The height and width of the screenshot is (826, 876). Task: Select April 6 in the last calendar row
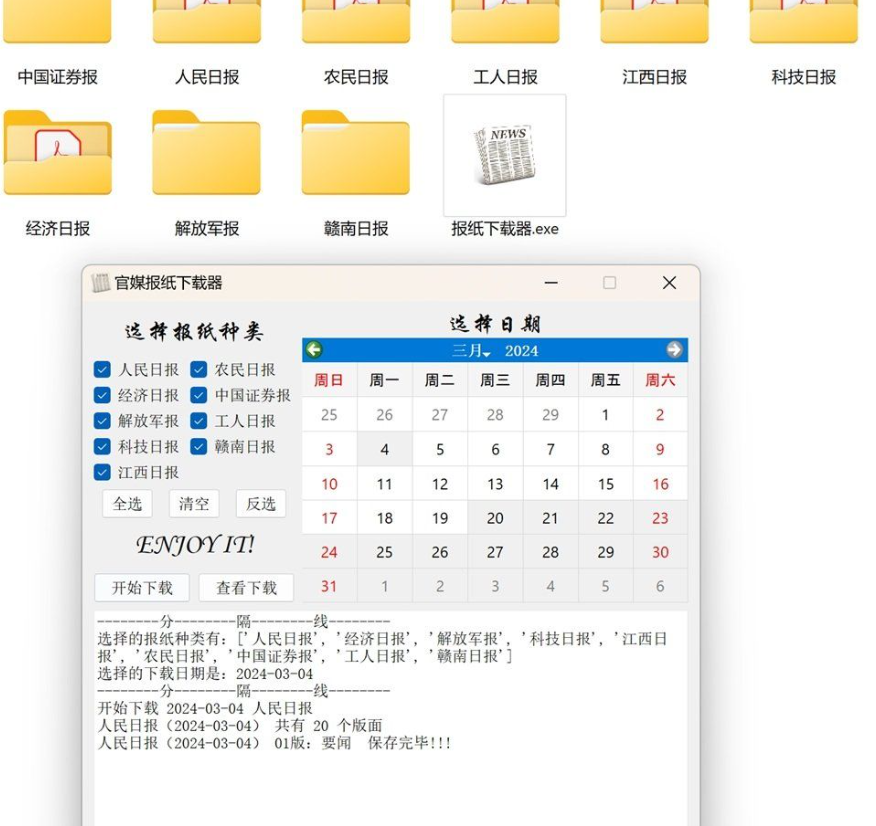(660, 586)
